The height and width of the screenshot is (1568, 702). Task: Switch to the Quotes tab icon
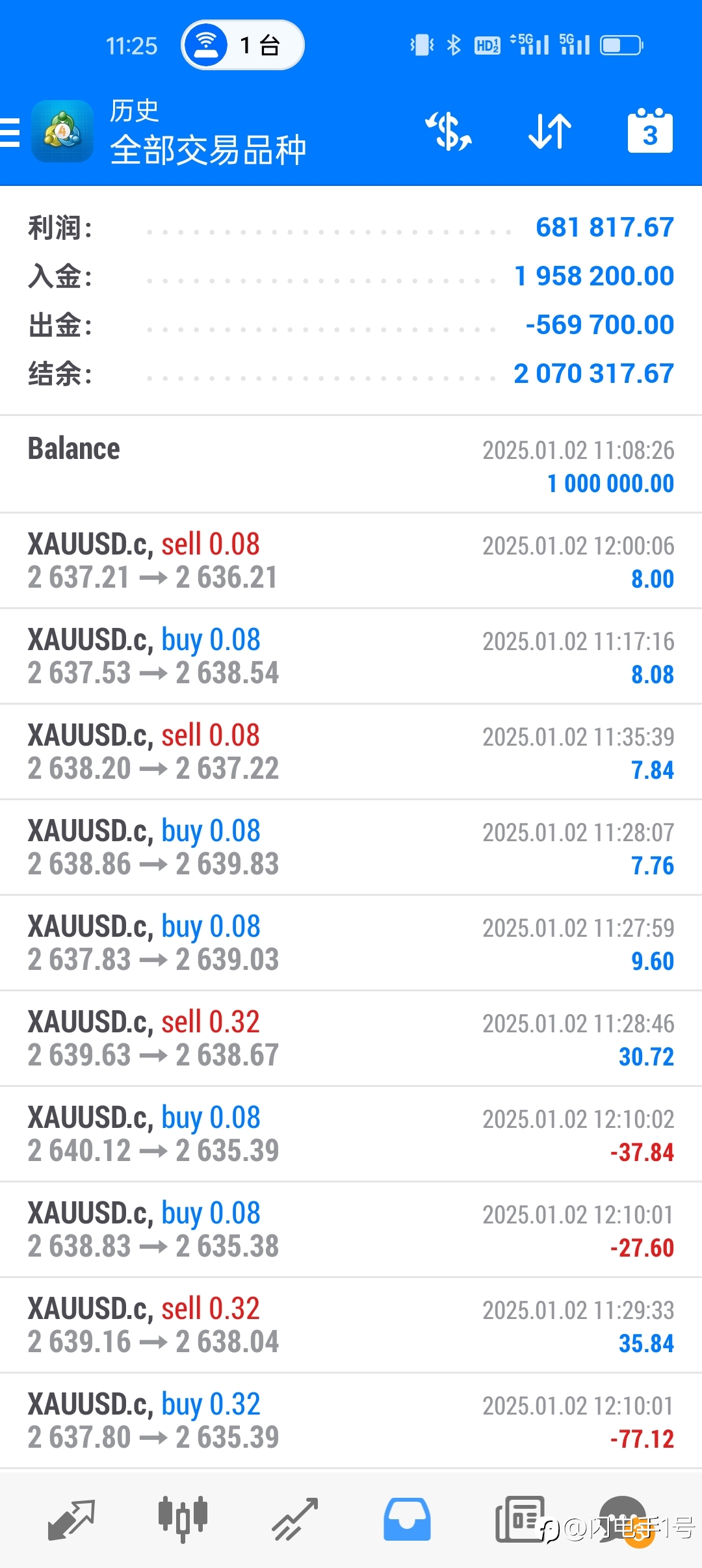[x=71, y=1520]
